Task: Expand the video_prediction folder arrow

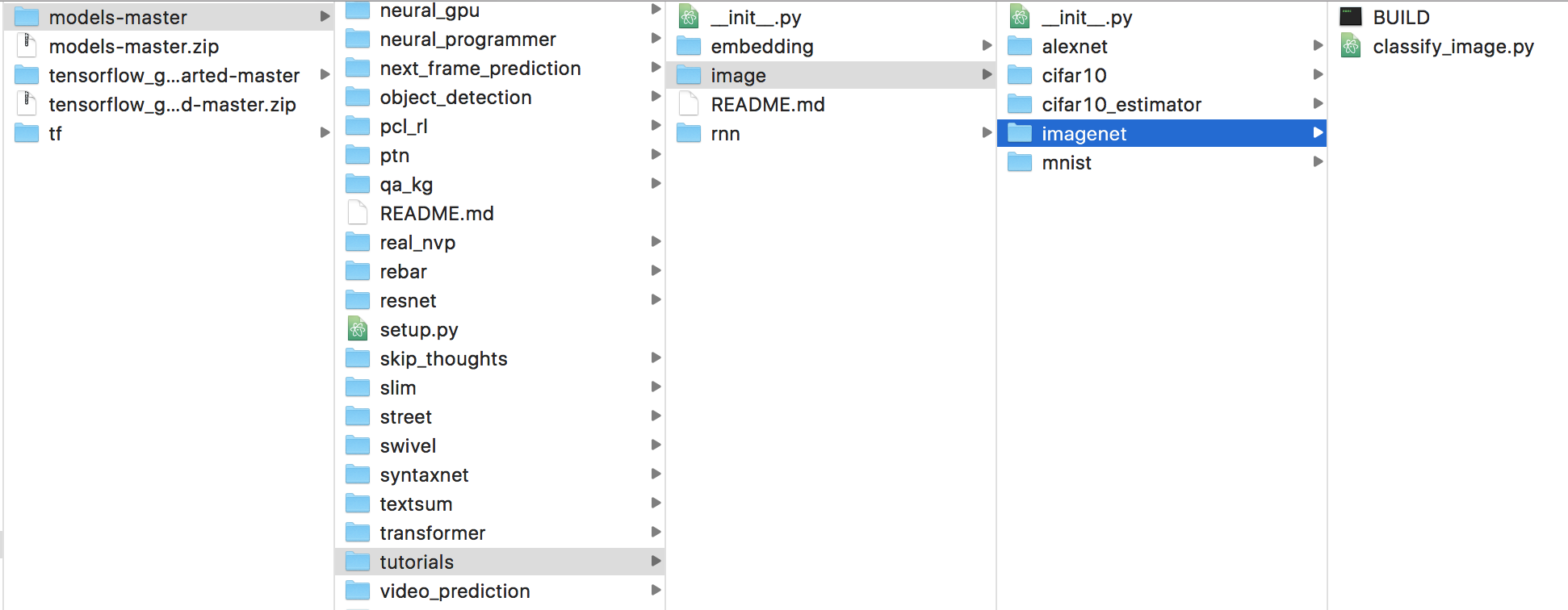Action: (x=656, y=590)
